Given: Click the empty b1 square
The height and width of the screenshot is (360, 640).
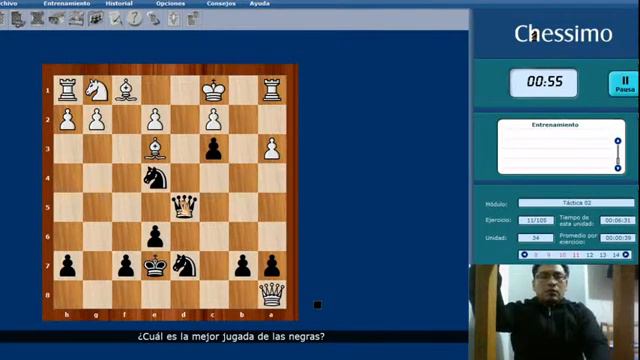Looking at the screenshot, I should point(243,90).
